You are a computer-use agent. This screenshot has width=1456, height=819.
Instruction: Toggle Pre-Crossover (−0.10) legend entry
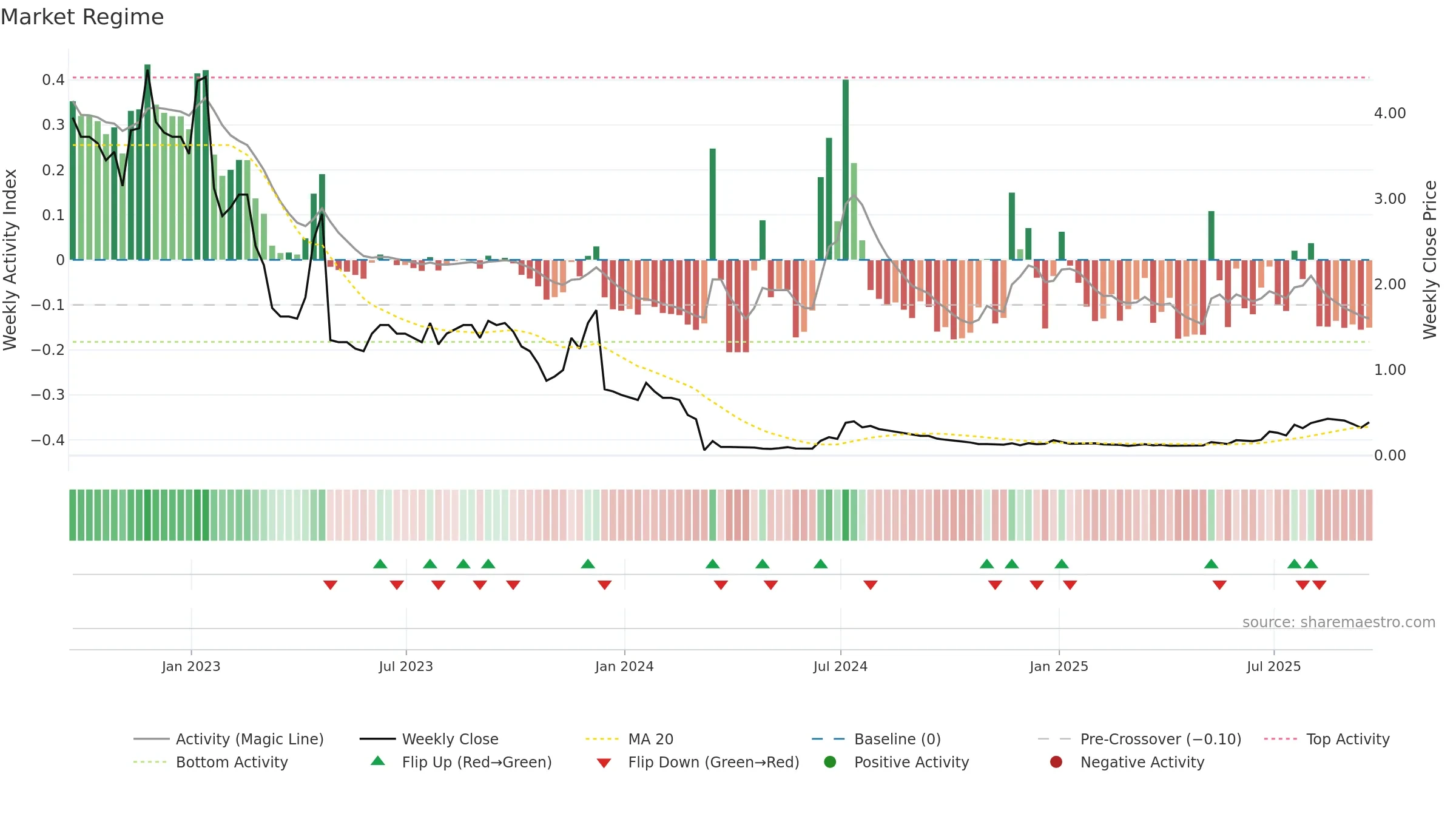point(1139,739)
